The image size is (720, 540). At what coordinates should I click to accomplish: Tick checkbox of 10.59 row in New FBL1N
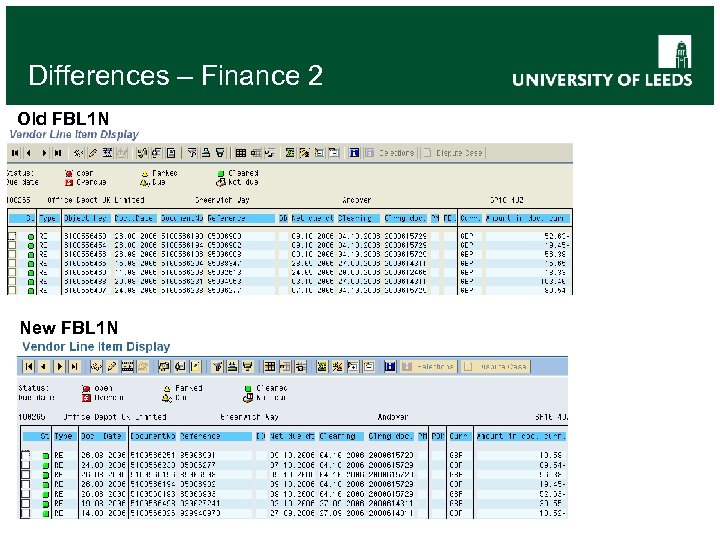[26, 455]
